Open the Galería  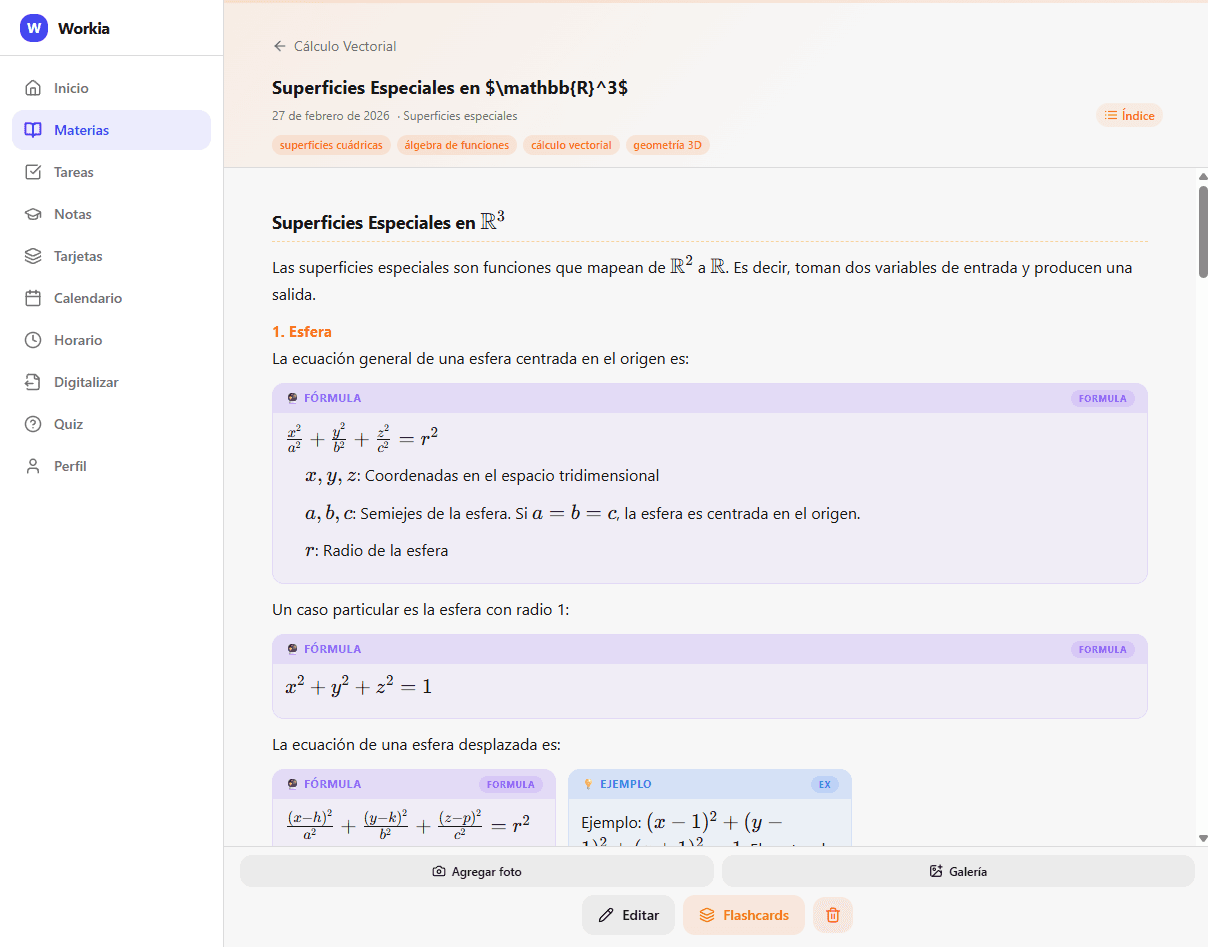pyautogui.click(x=957, y=871)
